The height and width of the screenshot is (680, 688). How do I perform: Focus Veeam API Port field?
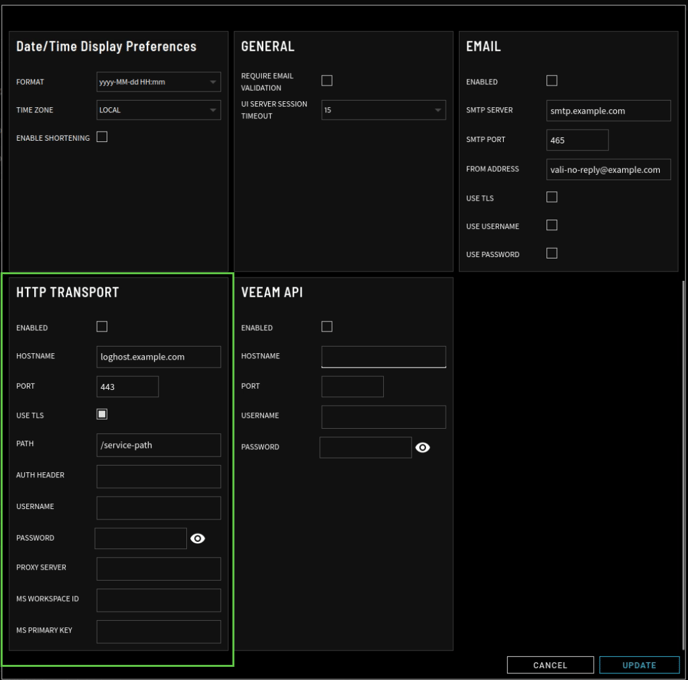click(352, 387)
